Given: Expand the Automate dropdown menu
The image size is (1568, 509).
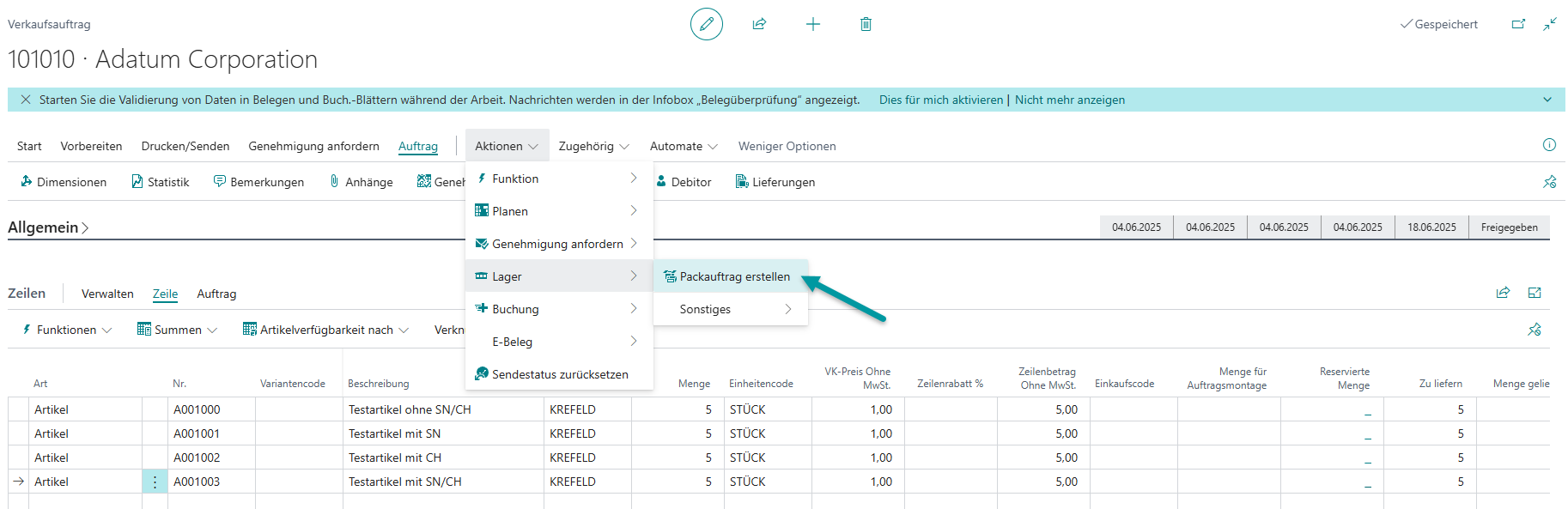Looking at the screenshot, I should (x=683, y=146).
